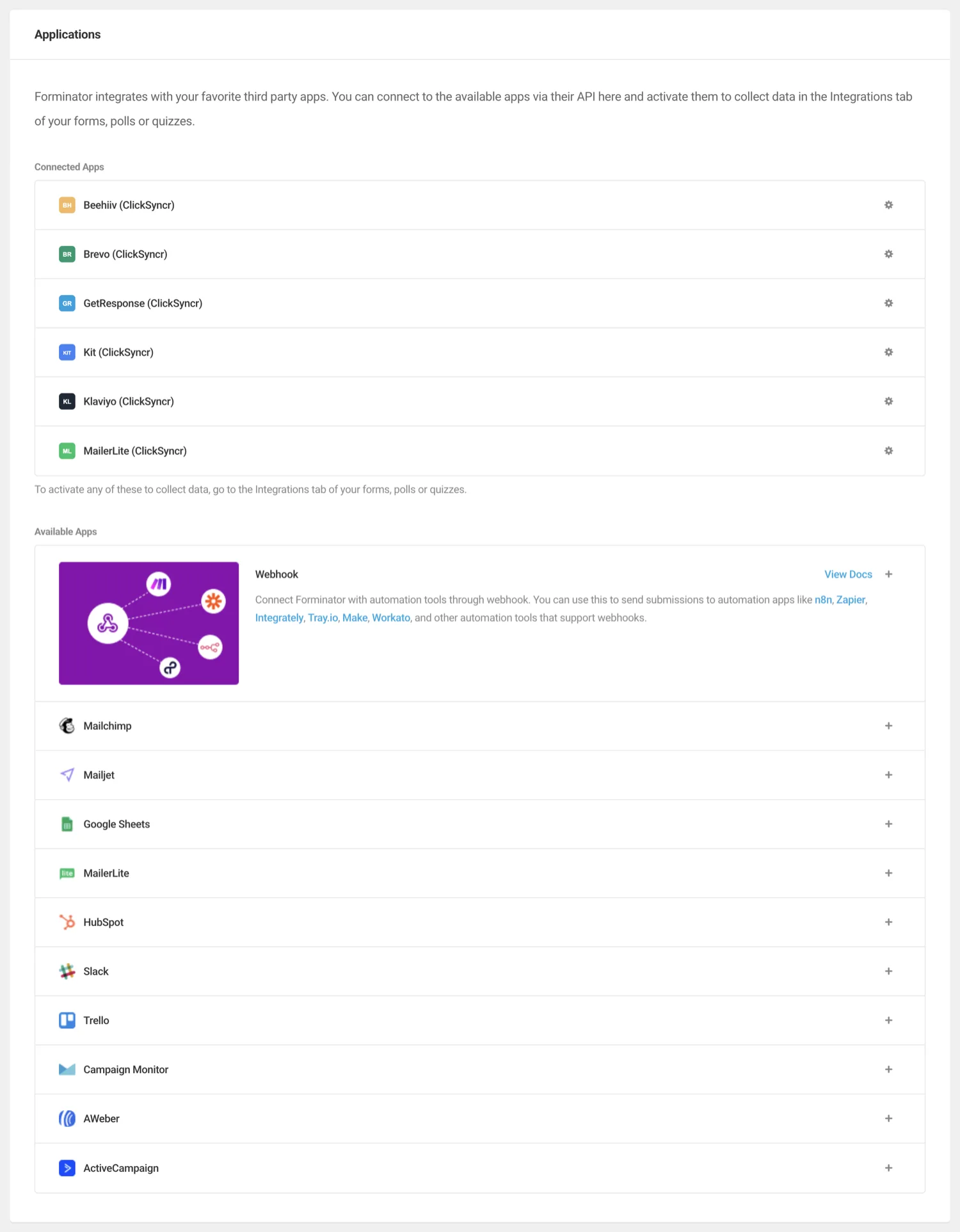Click the Mailjet paper plane logo
The image size is (960, 1232).
point(67,775)
